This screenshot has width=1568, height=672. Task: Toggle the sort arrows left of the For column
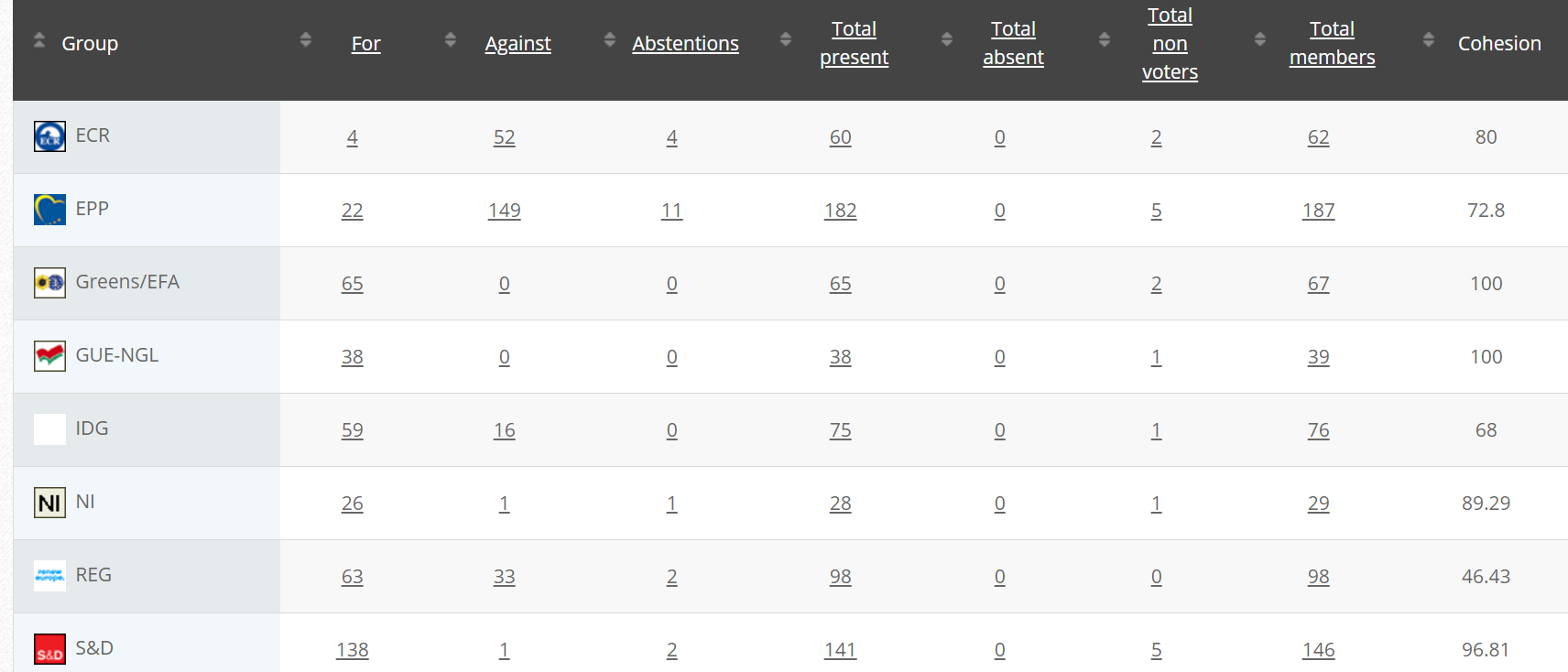click(x=306, y=39)
